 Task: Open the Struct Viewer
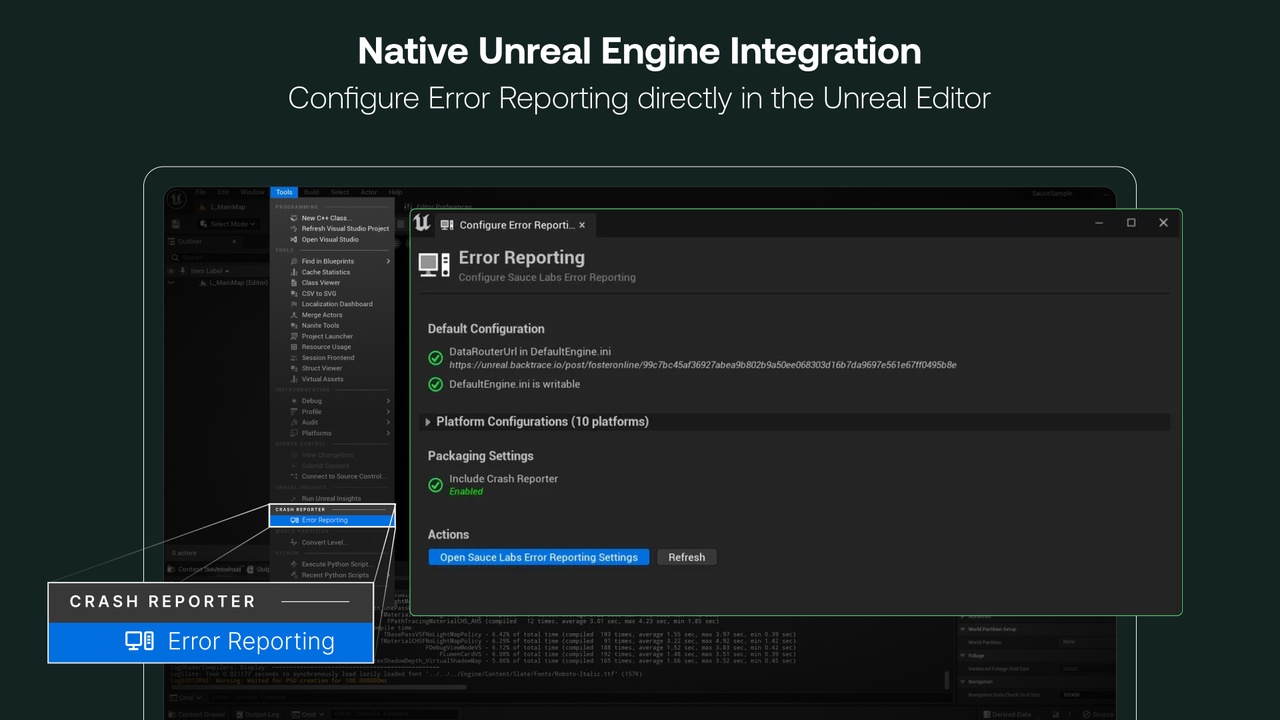(332, 368)
